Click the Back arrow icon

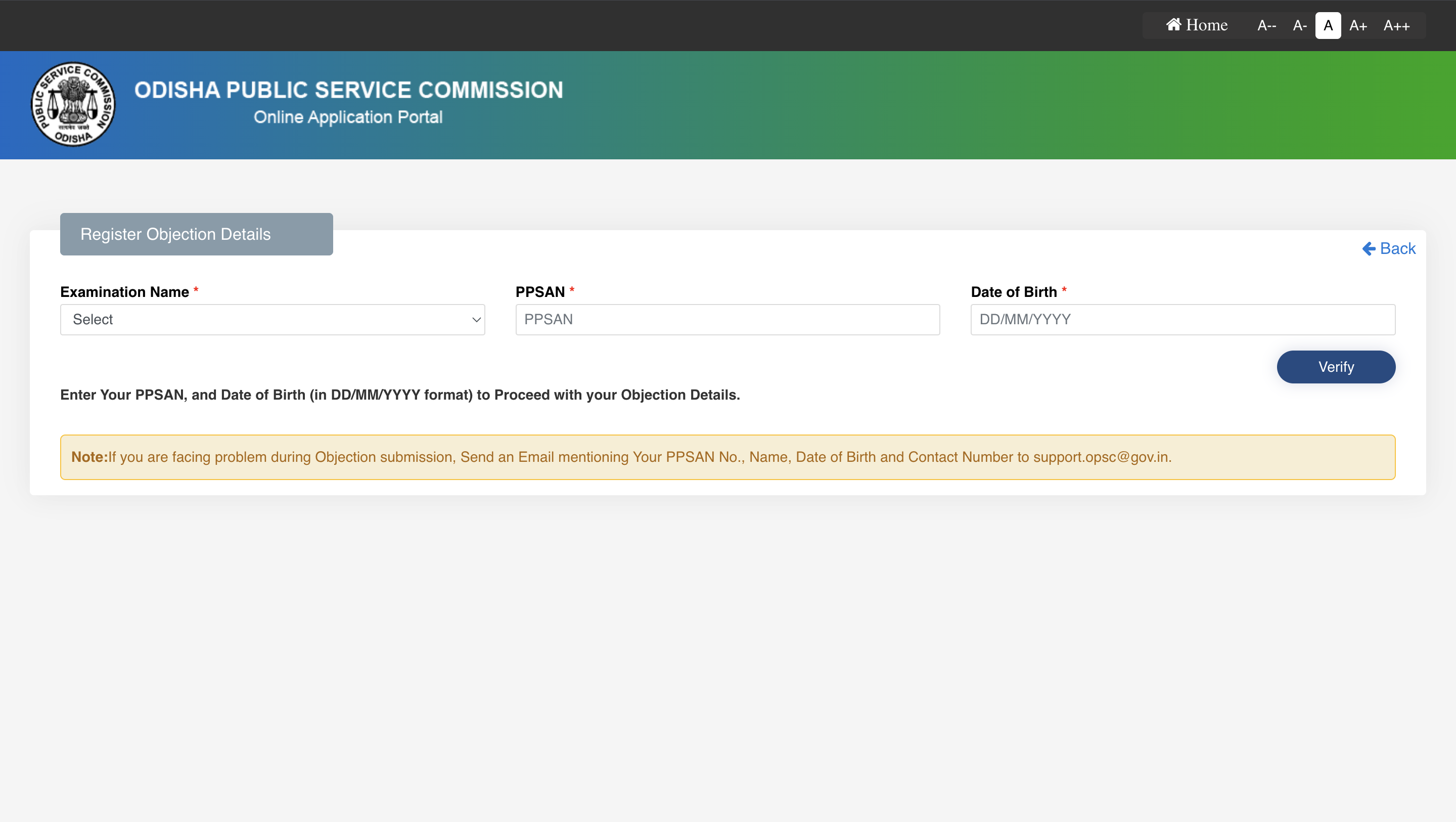(x=1369, y=249)
